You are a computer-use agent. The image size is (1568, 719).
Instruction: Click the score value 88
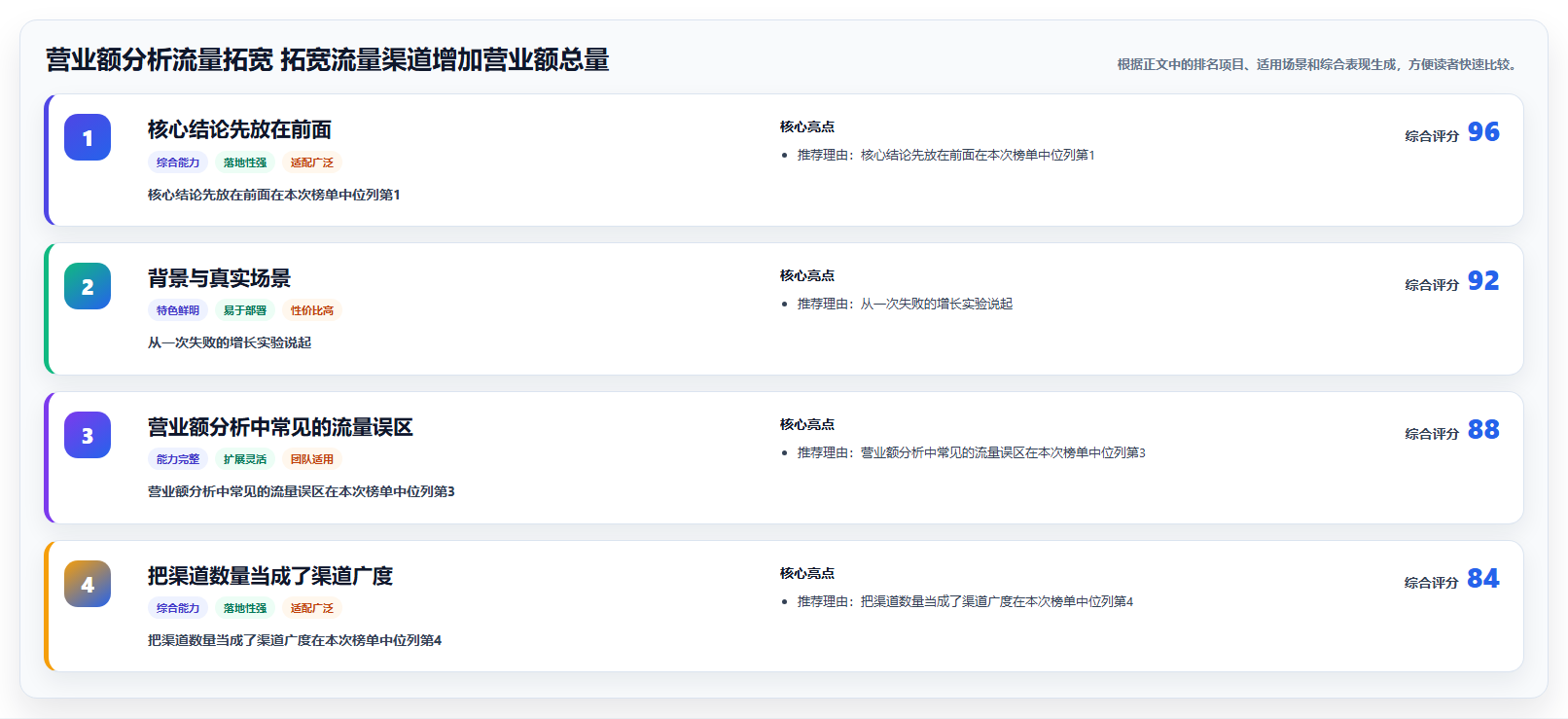[x=1483, y=429]
